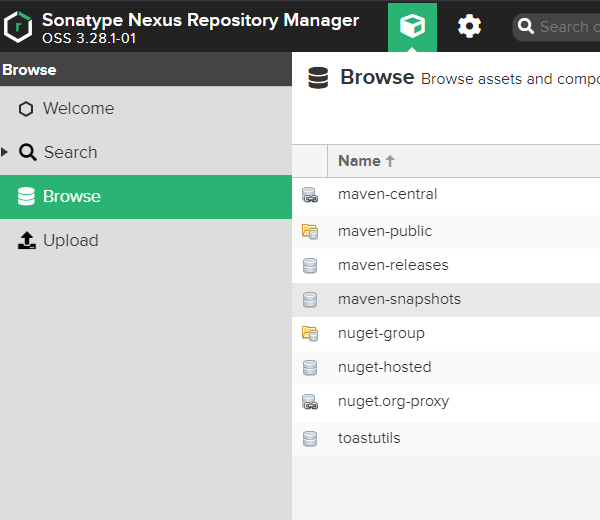Click the nuget-group folder icon
Image resolution: width=600 pixels, height=520 pixels.
pos(310,334)
